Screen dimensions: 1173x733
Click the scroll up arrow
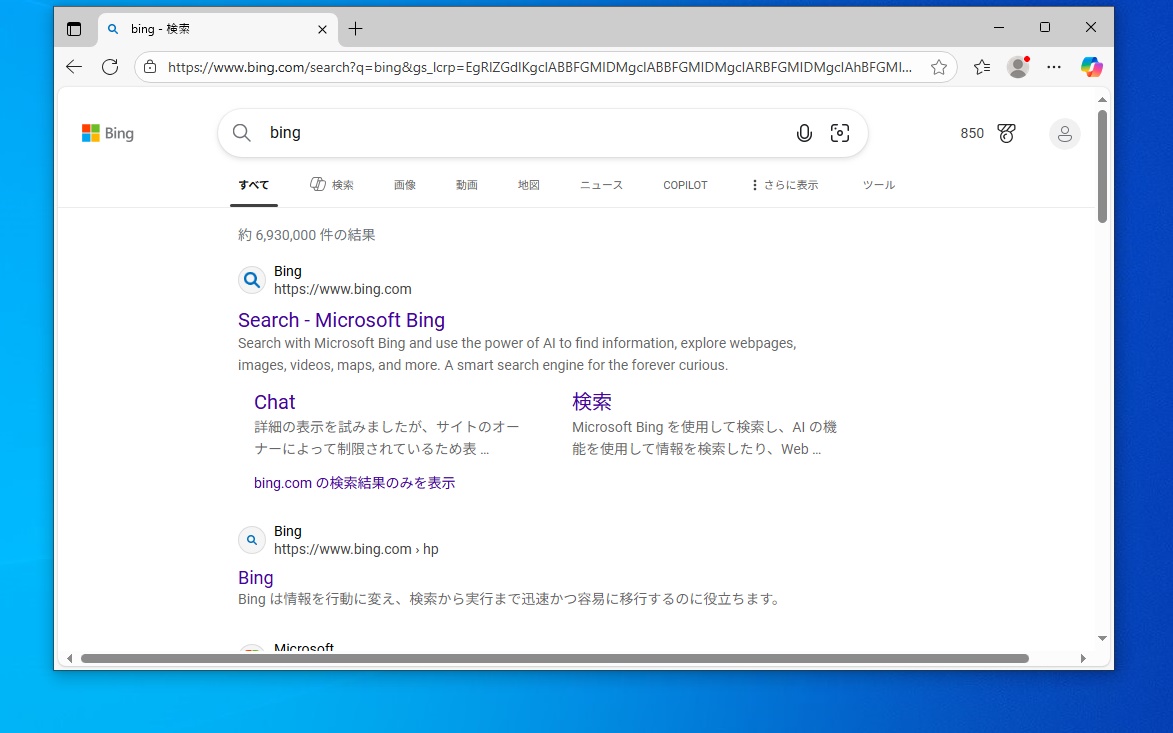[1102, 99]
